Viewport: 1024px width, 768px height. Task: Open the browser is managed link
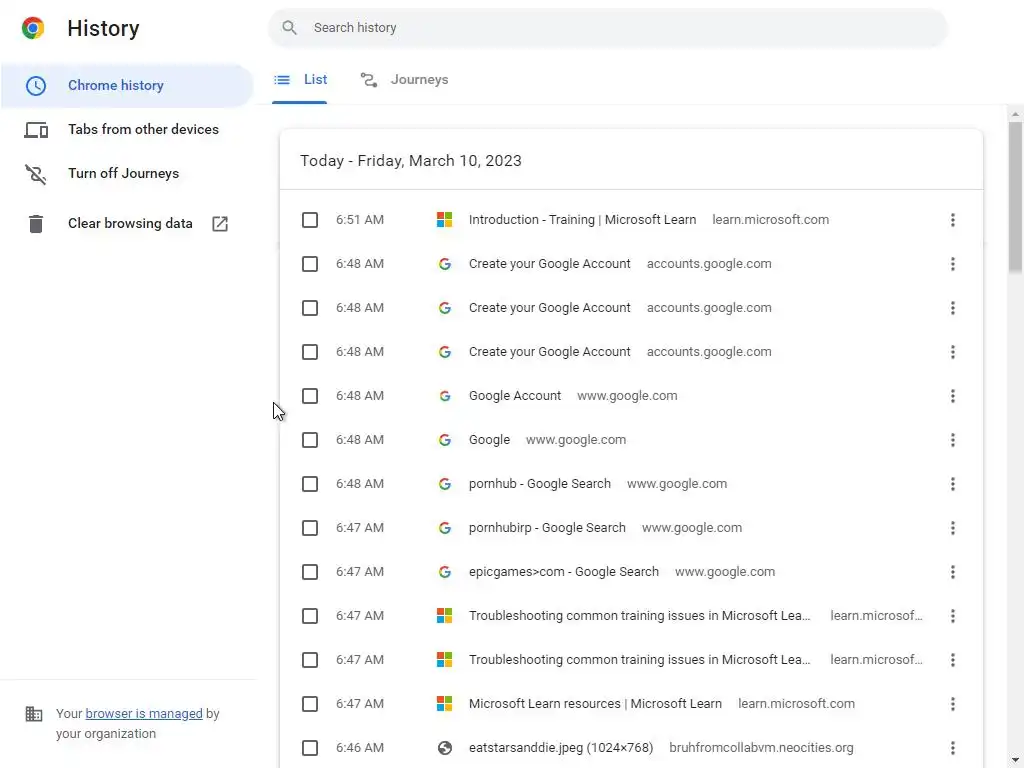pos(144,714)
